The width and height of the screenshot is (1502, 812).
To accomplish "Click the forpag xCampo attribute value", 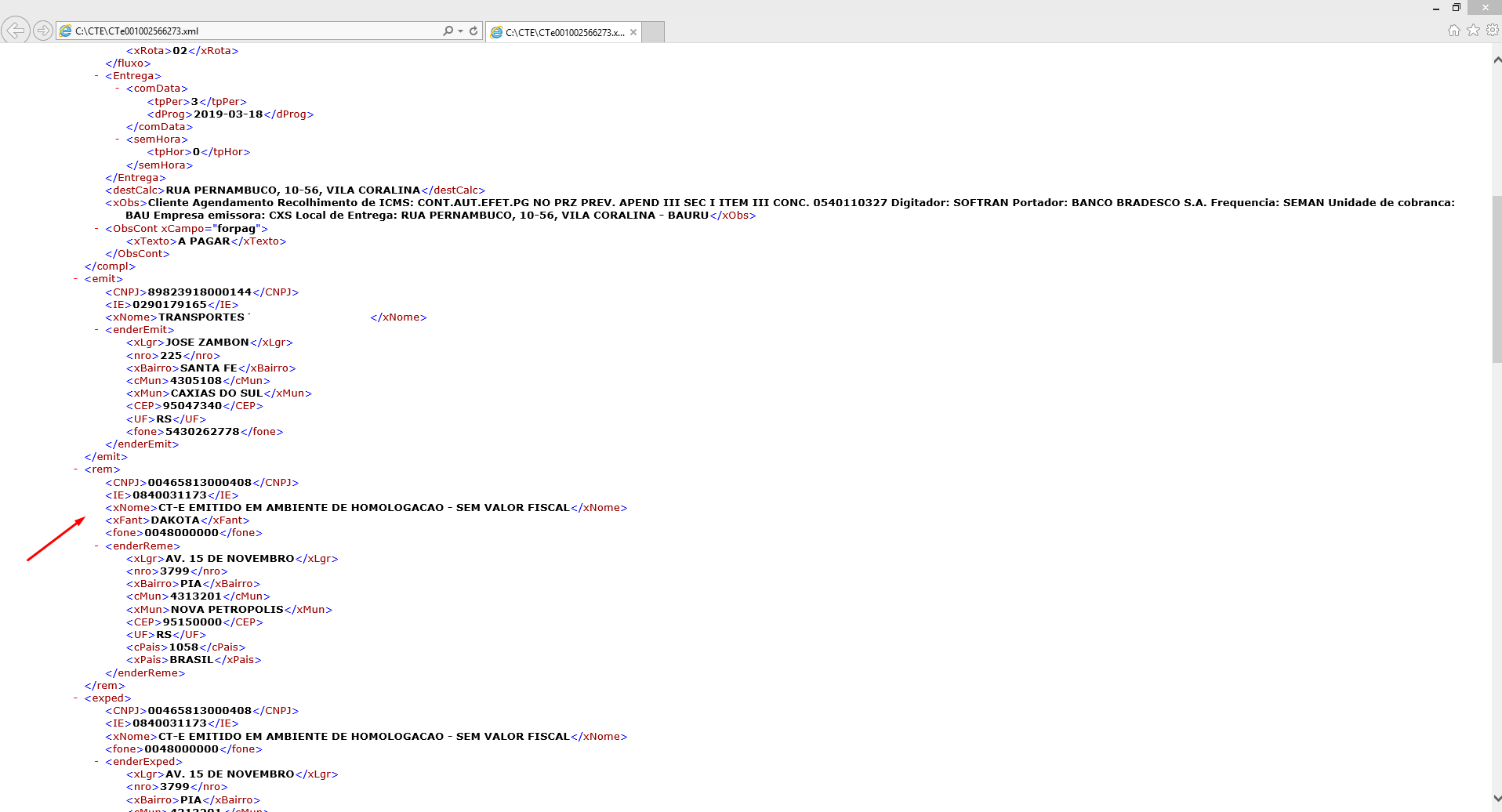I will click(x=237, y=229).
